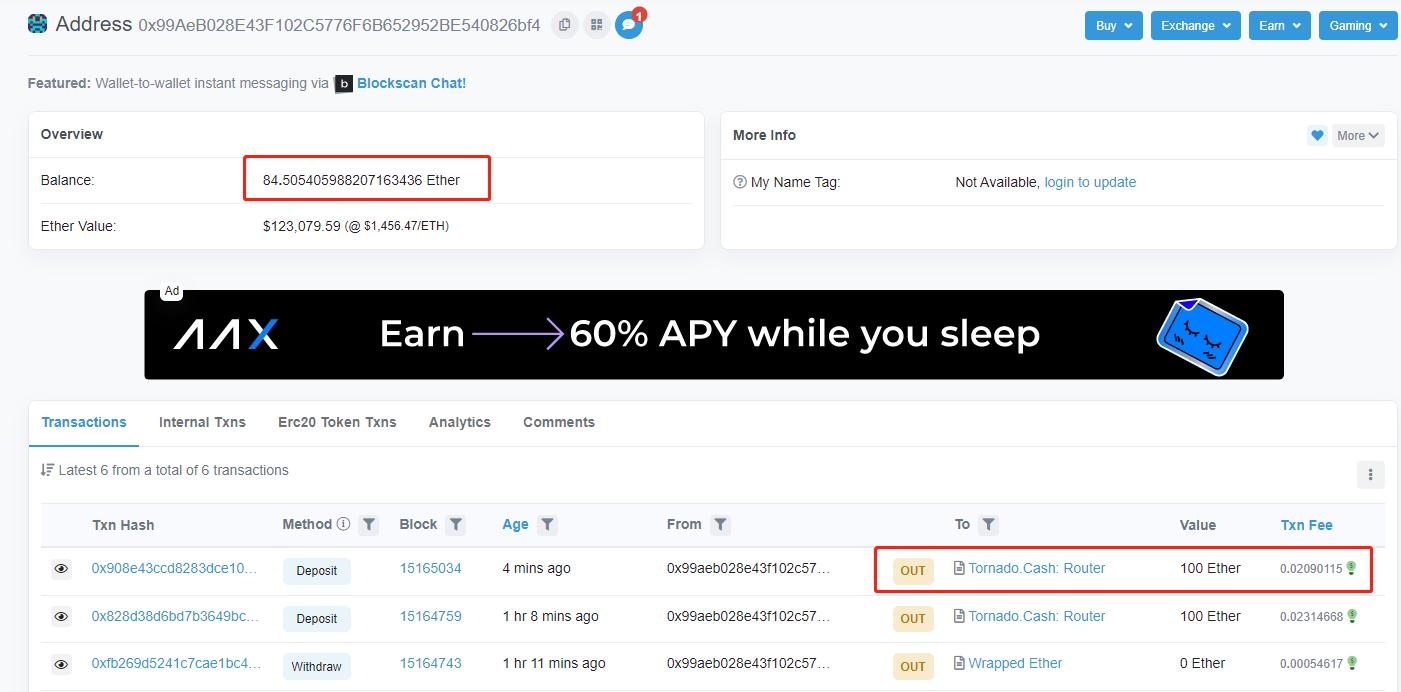The image size is (1401, 692).
Task: Click the Method info question-mark icon
Action: click(343, 524)
